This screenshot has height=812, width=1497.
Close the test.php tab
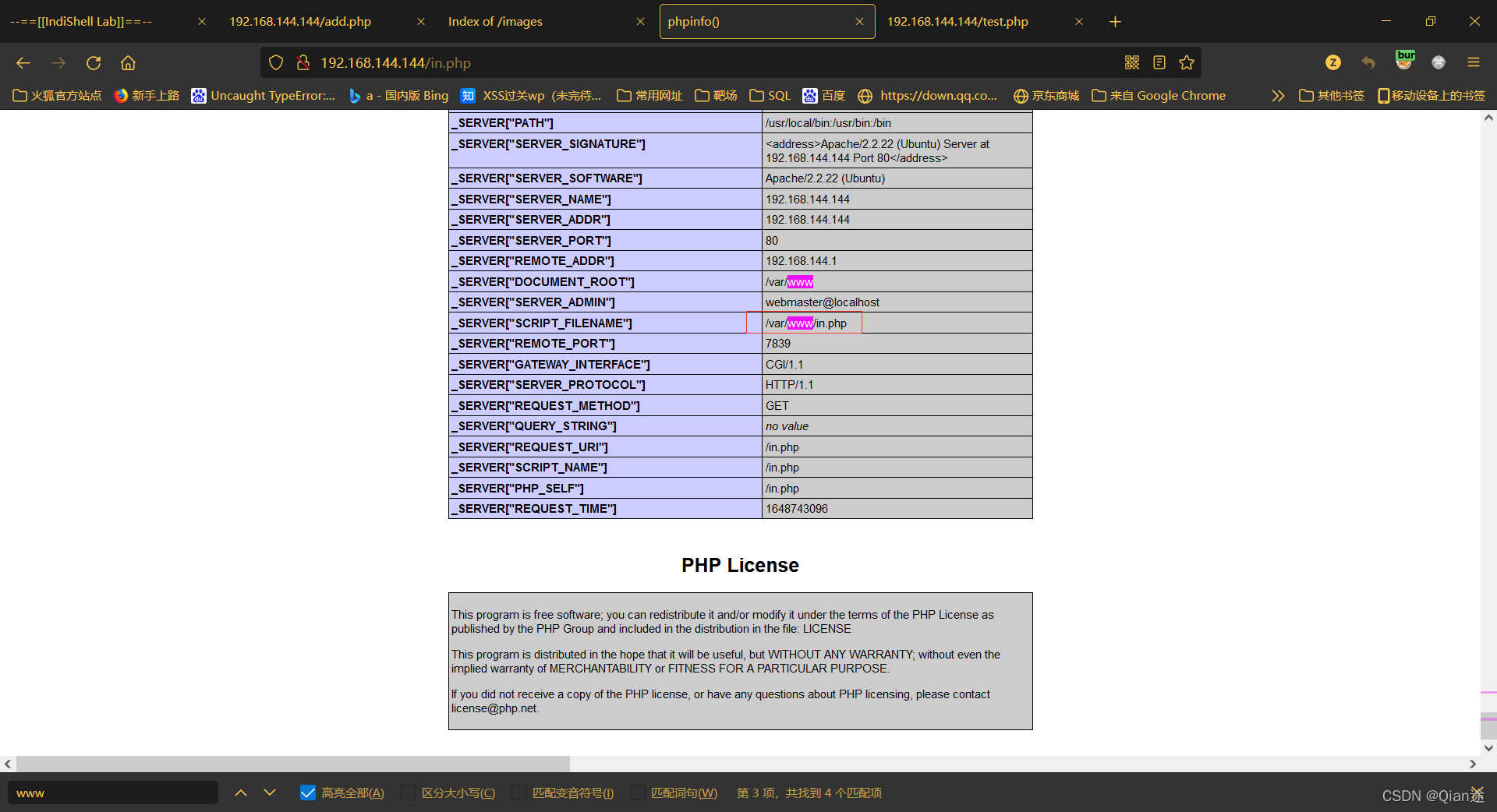coord(1079,22)
